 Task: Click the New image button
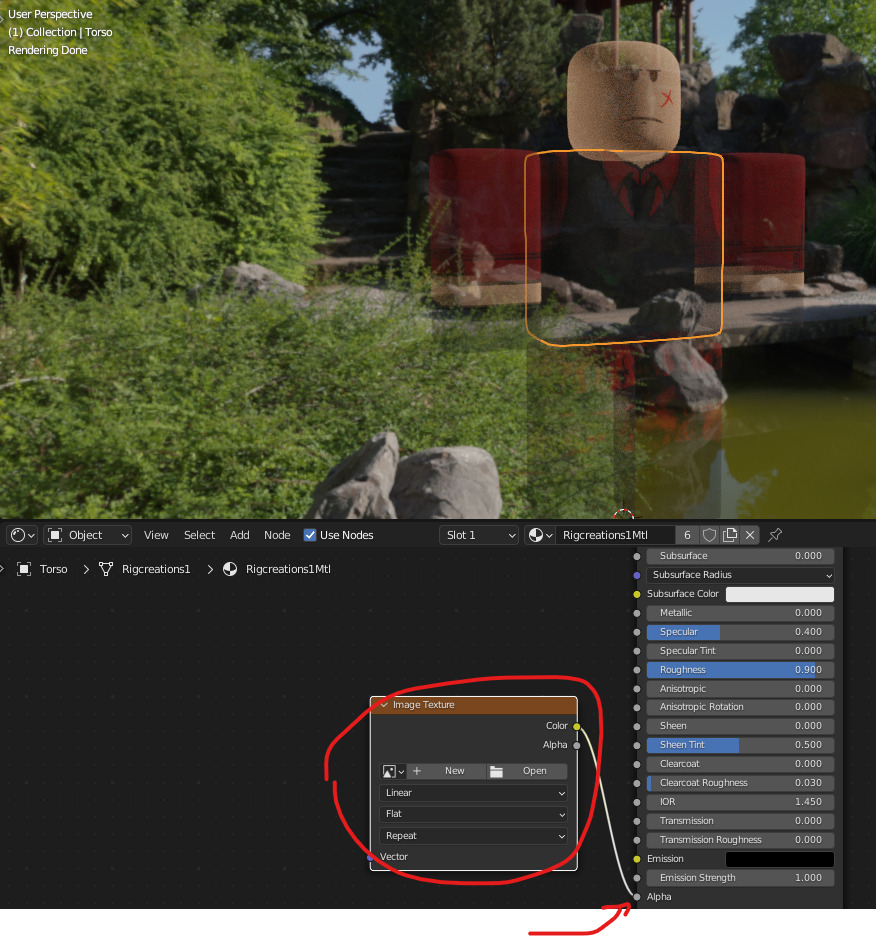point(447,771)
